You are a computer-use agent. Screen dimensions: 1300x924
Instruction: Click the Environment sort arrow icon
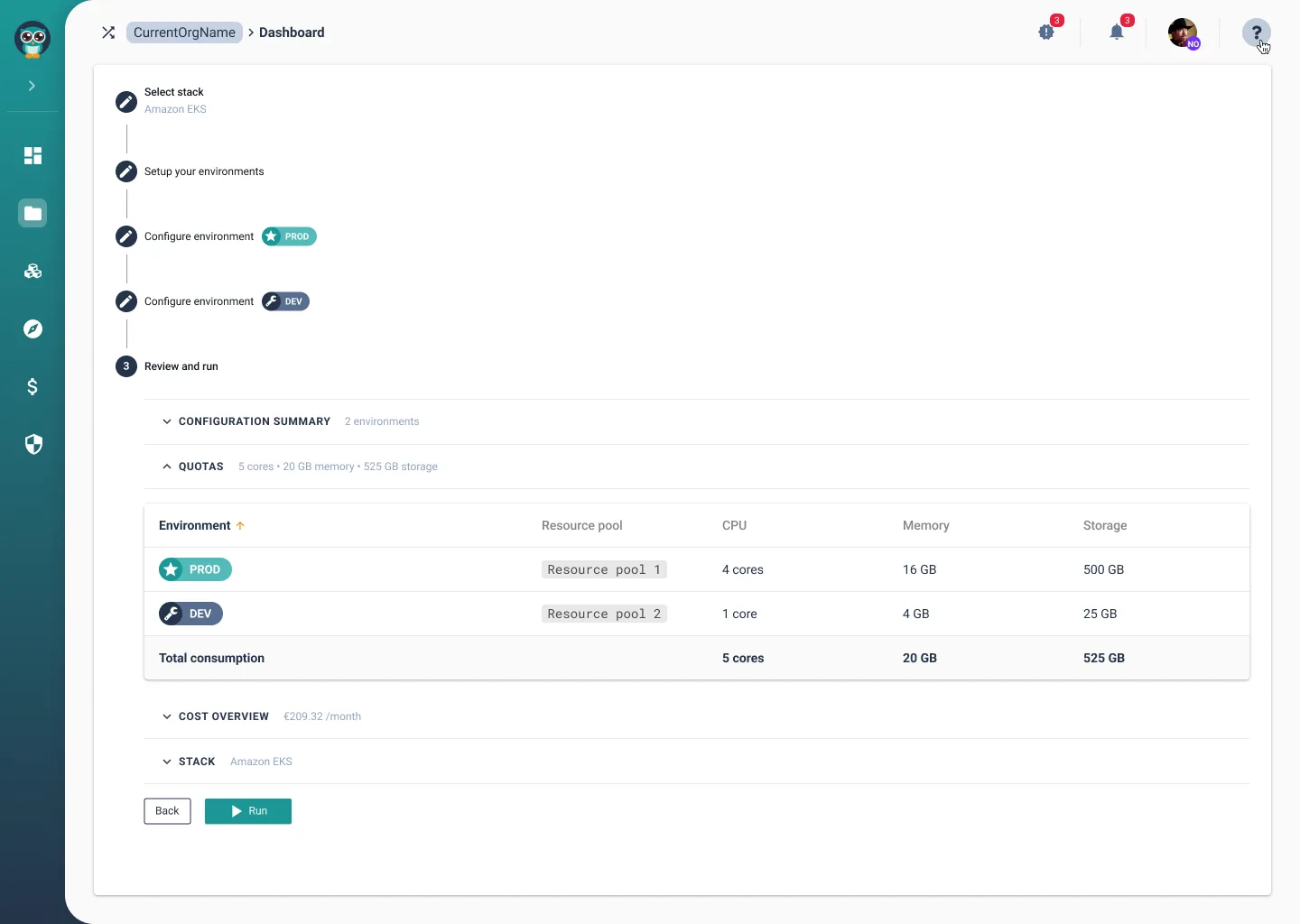tap(240, 525)
